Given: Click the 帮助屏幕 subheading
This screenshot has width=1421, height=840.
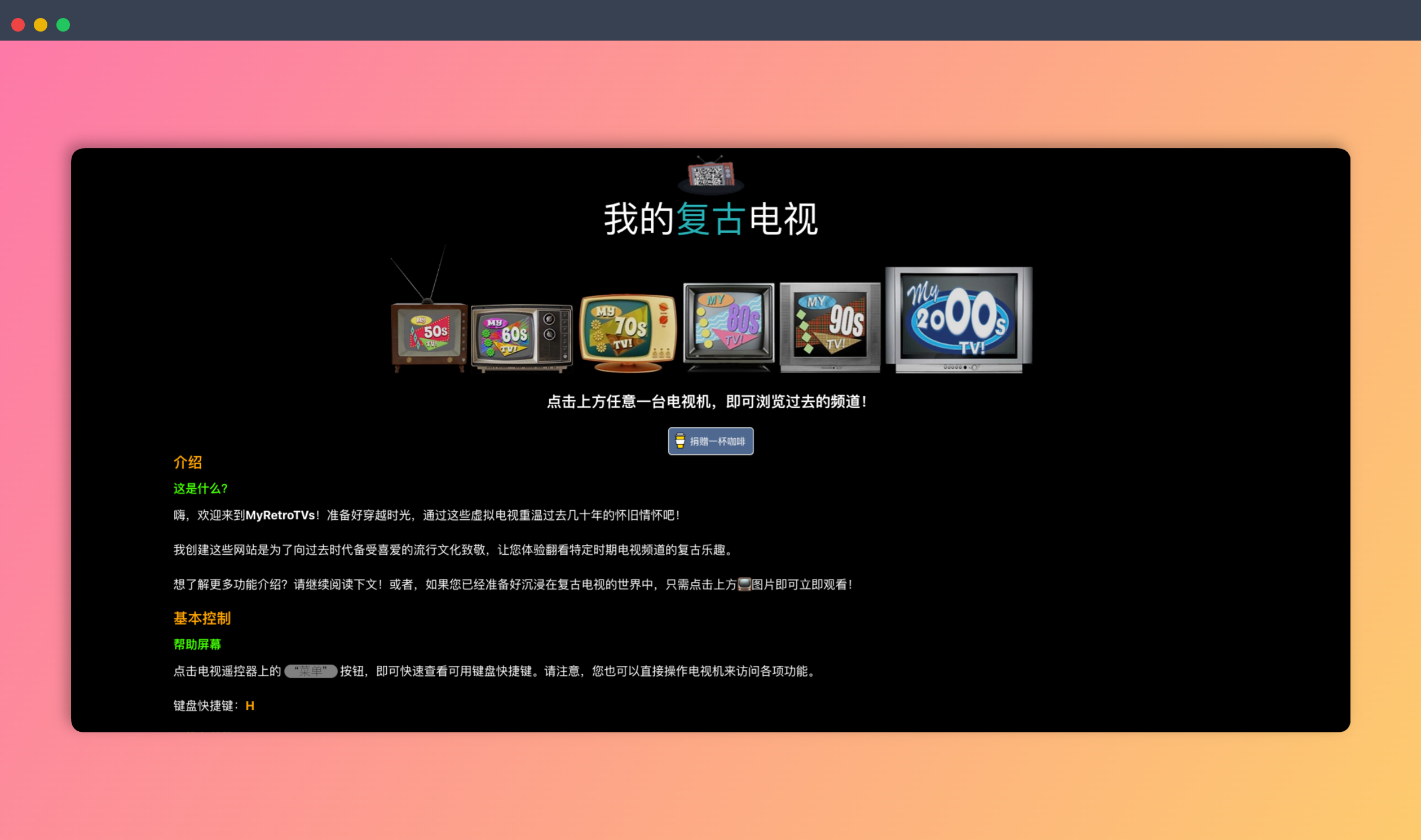Looking at the screenshot, I should pyautogui.click(x=196, y=645).
